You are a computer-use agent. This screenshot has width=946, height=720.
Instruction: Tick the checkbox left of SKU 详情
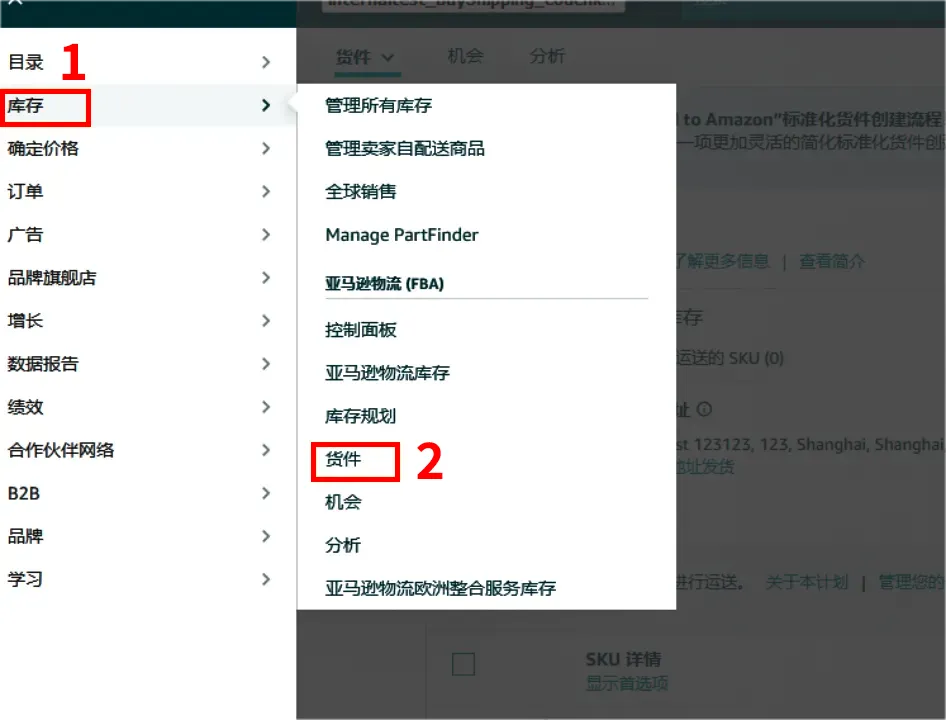pos(463,664)
